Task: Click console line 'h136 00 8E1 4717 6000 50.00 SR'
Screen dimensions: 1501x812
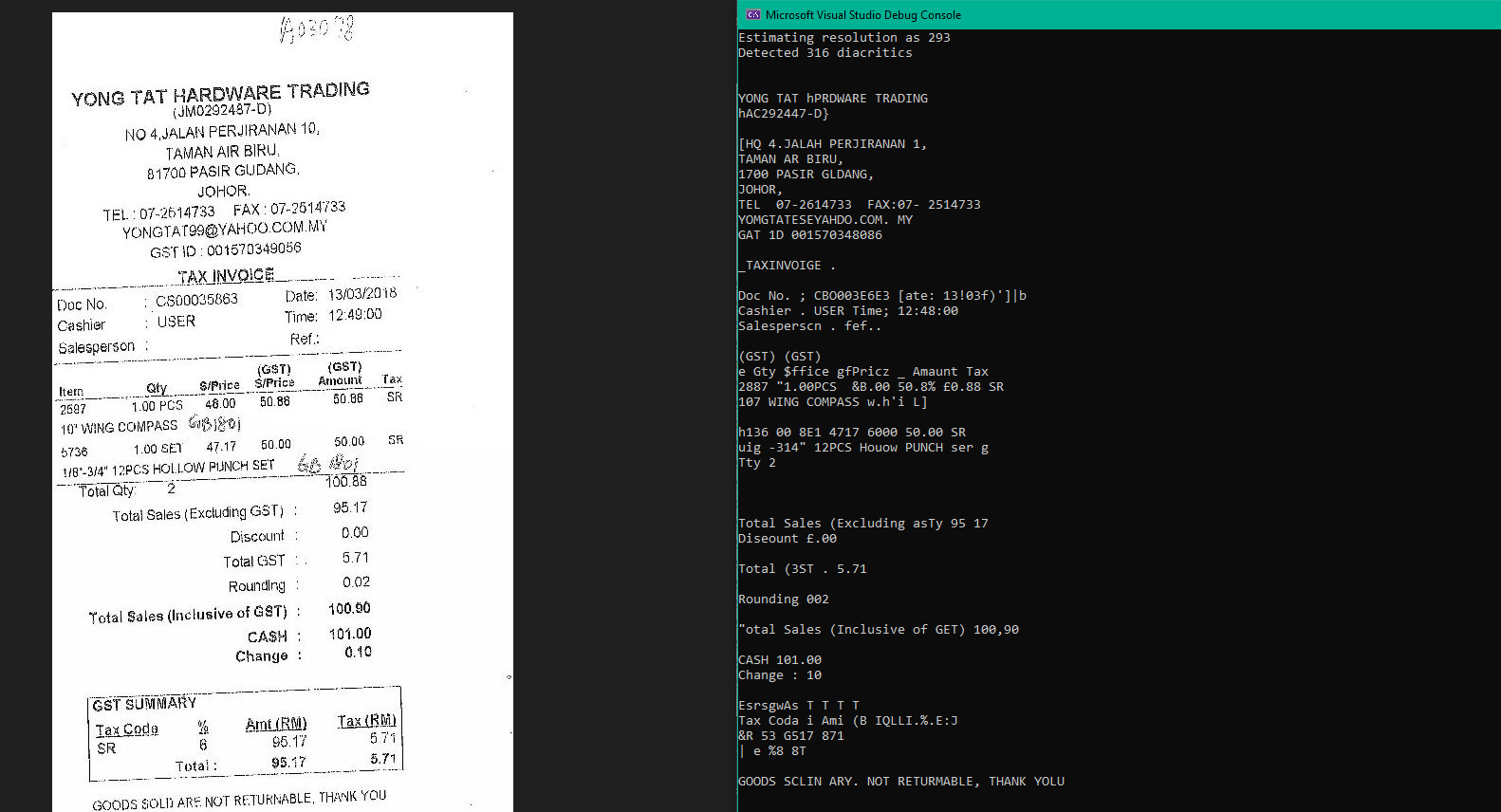Action: 851,433
